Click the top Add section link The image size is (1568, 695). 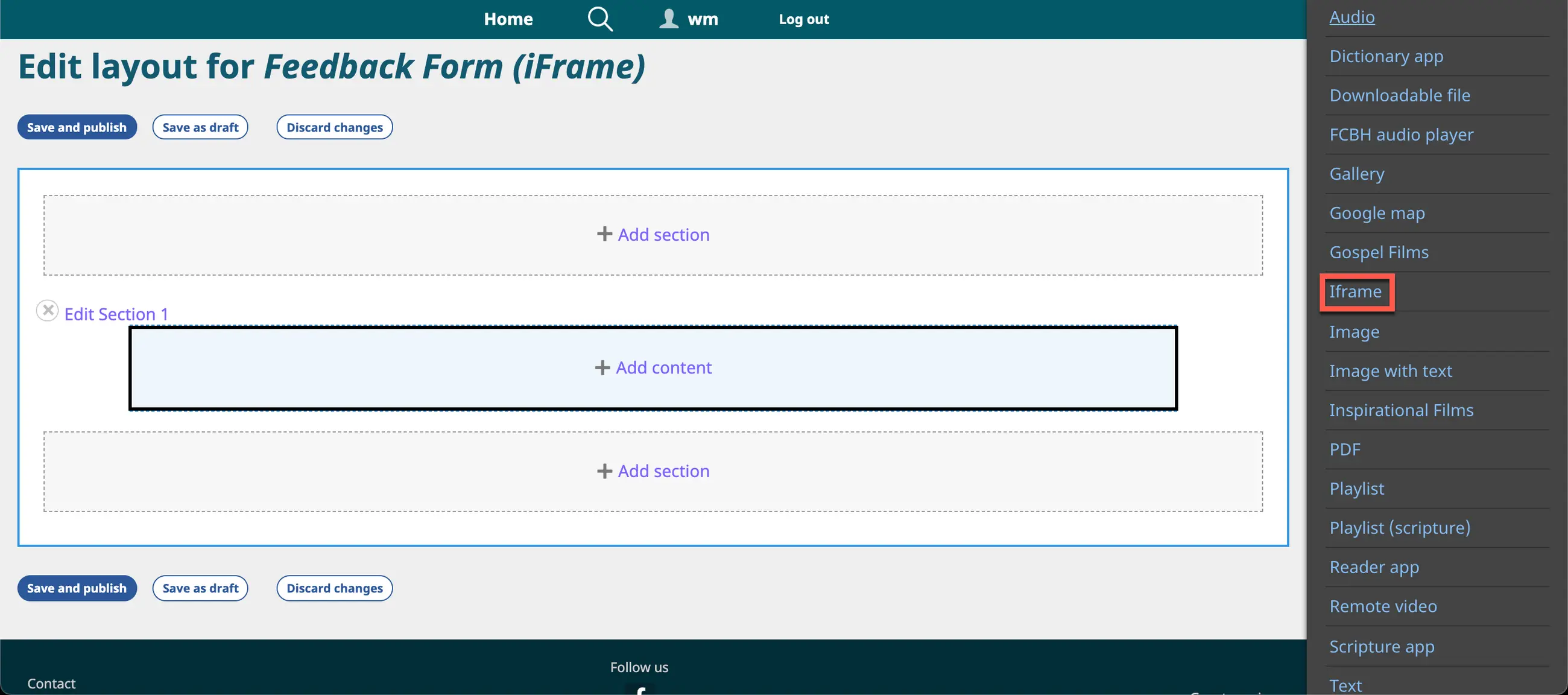click(x=653, y=235)
